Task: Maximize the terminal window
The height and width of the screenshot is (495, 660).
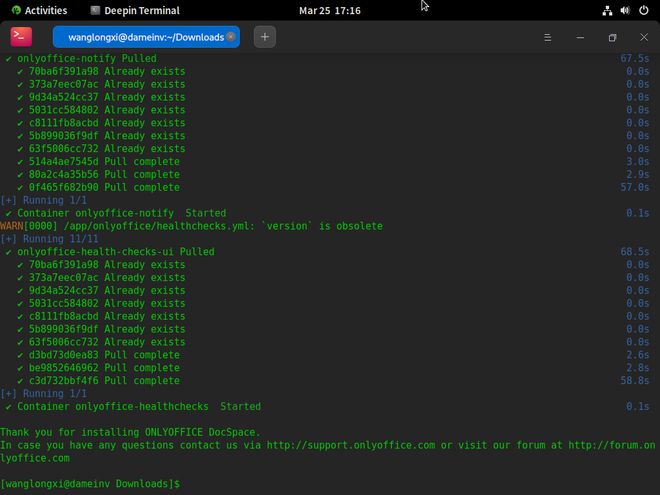Action: [612, 37]
